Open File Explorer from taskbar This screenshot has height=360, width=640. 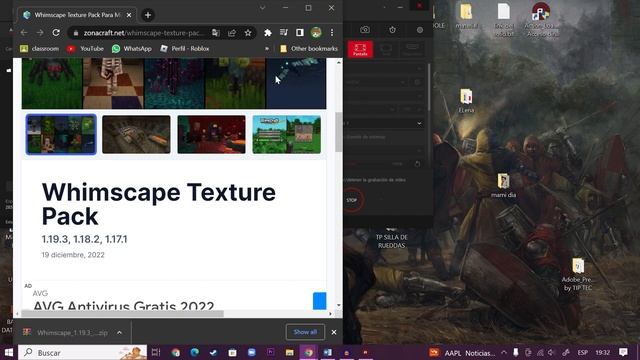(290, 352)
